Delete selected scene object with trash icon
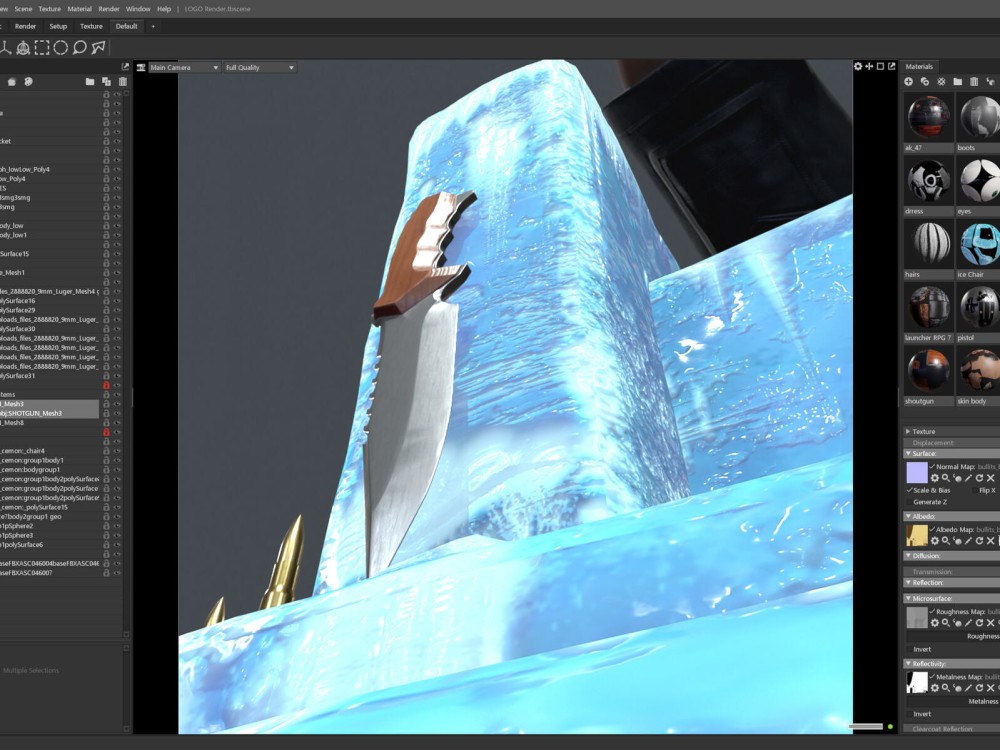1000x750 pixels. (123, 82)
